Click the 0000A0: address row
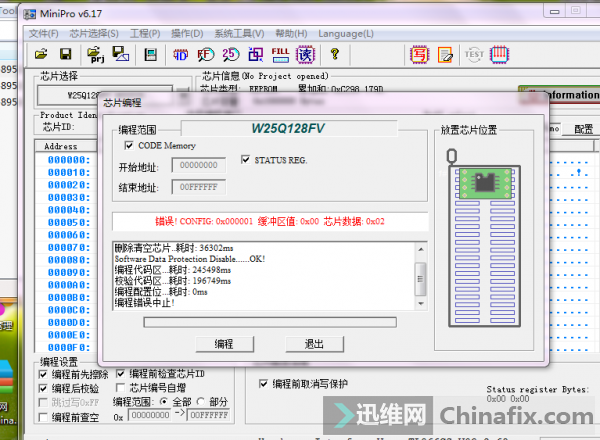600x440 pixels. coord(68,285)
